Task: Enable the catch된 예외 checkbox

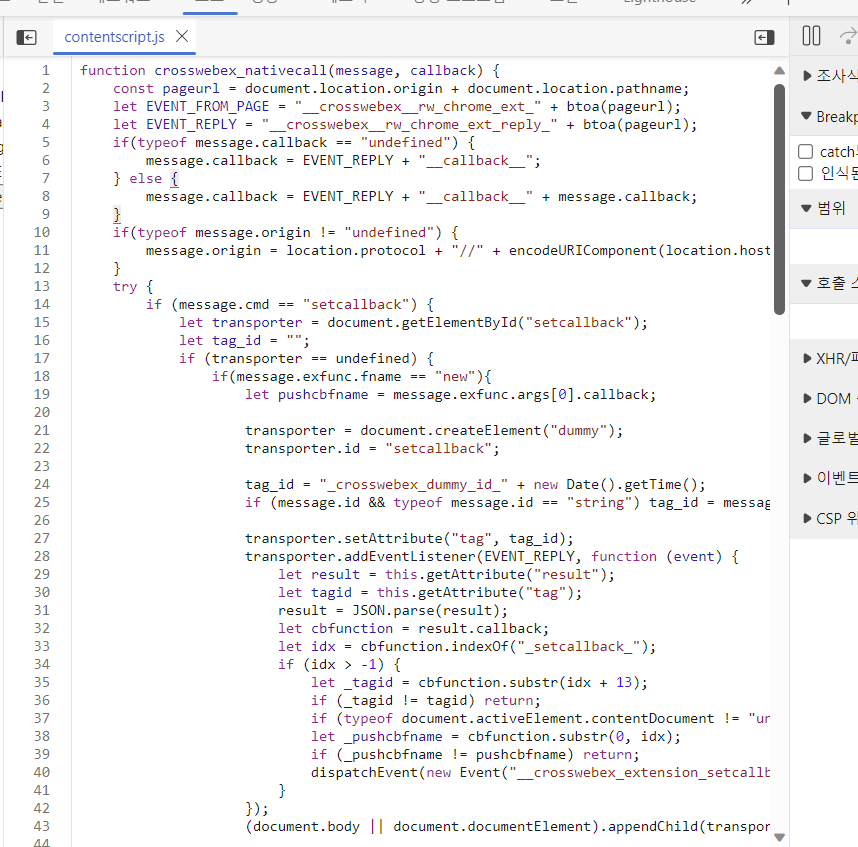Action: point(805,150)
